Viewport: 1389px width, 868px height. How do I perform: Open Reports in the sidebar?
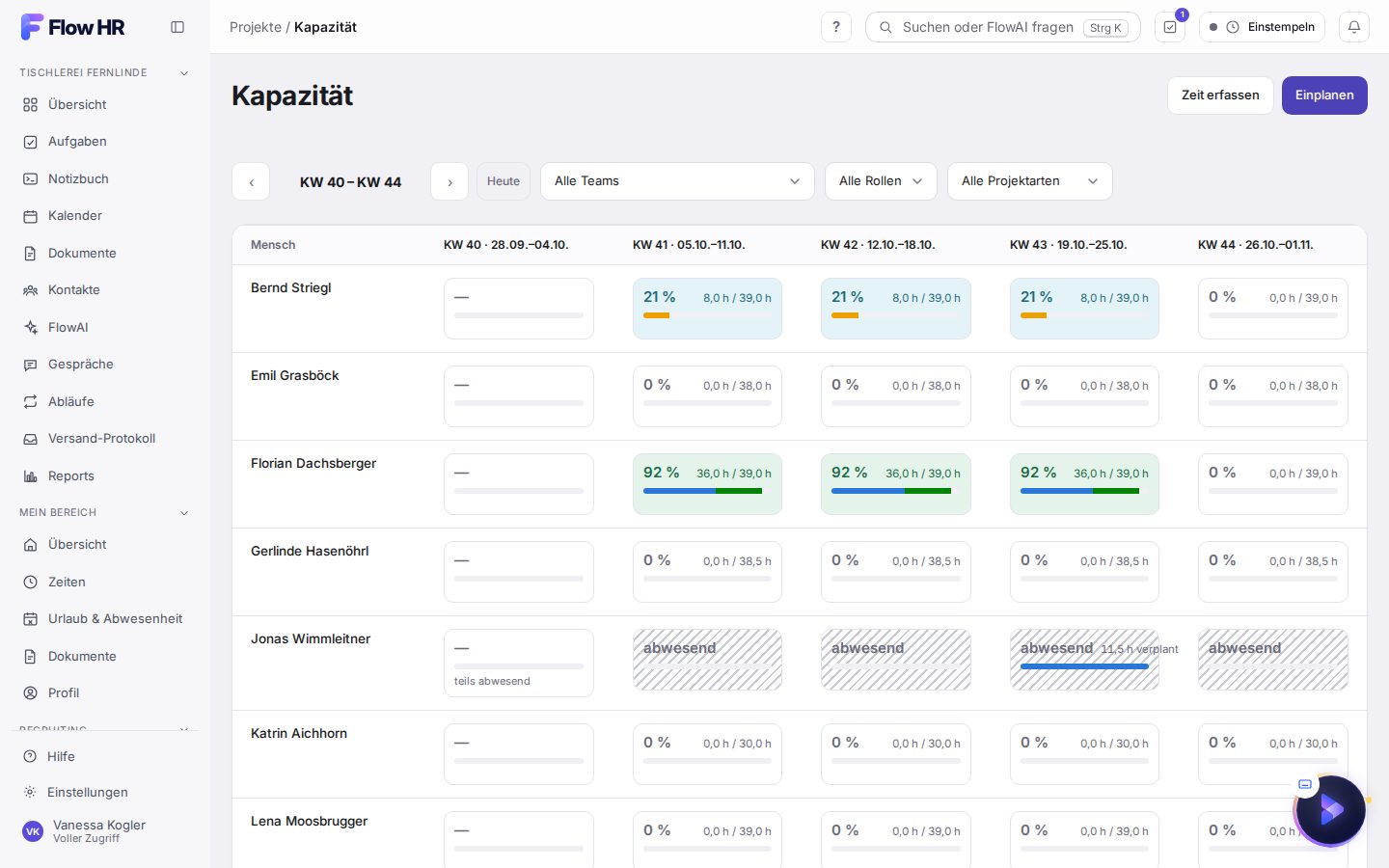pyautogui.click(x=105, y=475)
